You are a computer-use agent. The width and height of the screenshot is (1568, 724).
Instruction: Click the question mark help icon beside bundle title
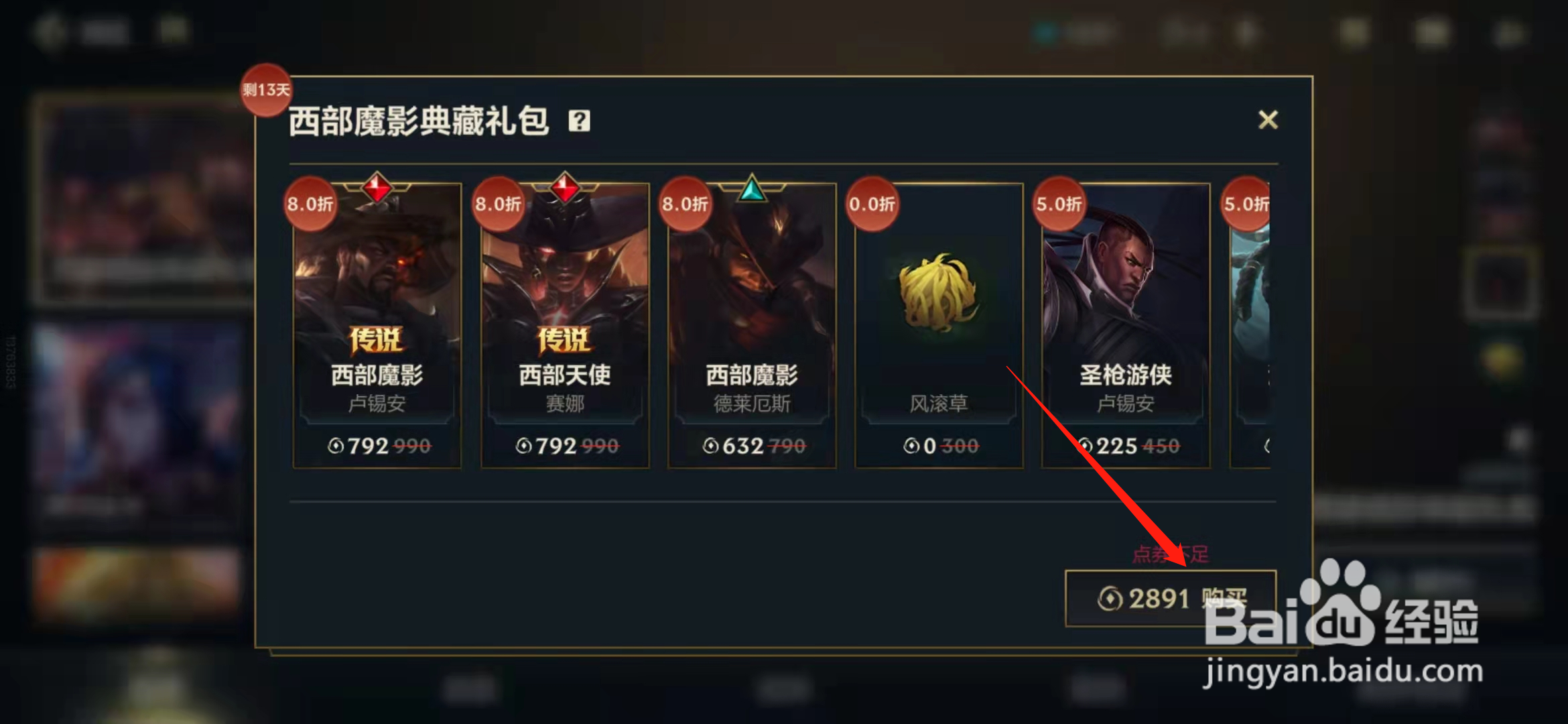coord(579,121)
